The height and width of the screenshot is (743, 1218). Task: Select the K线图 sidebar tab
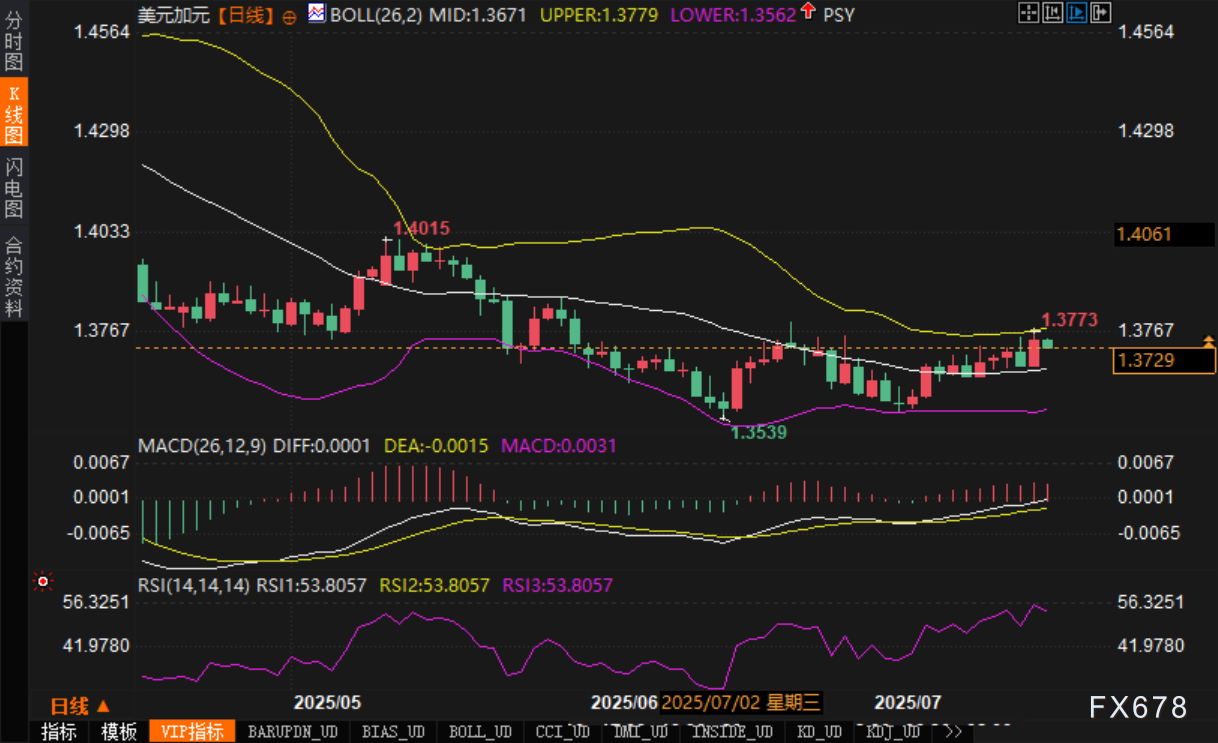click(x=14, y=113)
